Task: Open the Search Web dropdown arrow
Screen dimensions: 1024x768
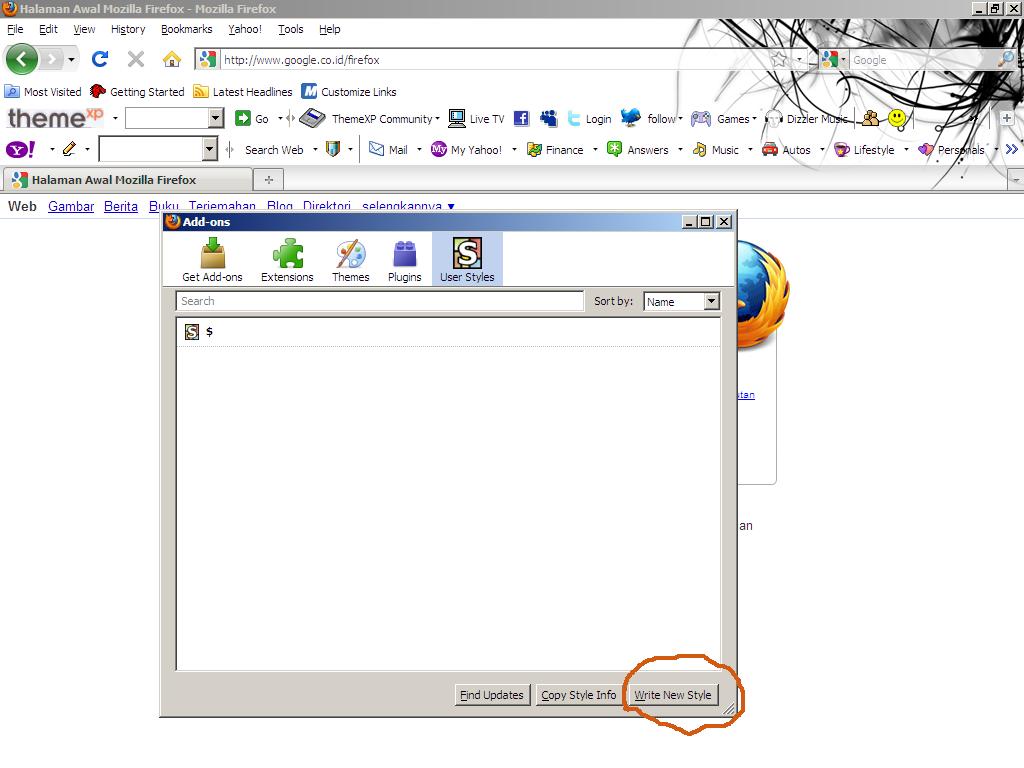Action: pos(315,150)
